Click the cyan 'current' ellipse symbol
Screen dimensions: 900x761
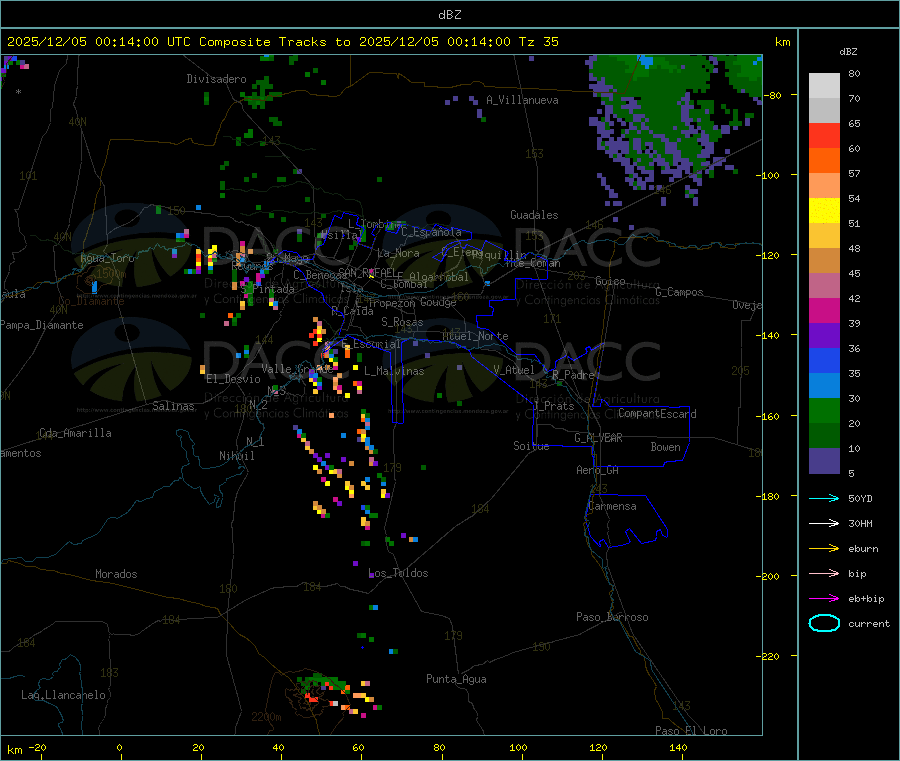pos(824,623)
